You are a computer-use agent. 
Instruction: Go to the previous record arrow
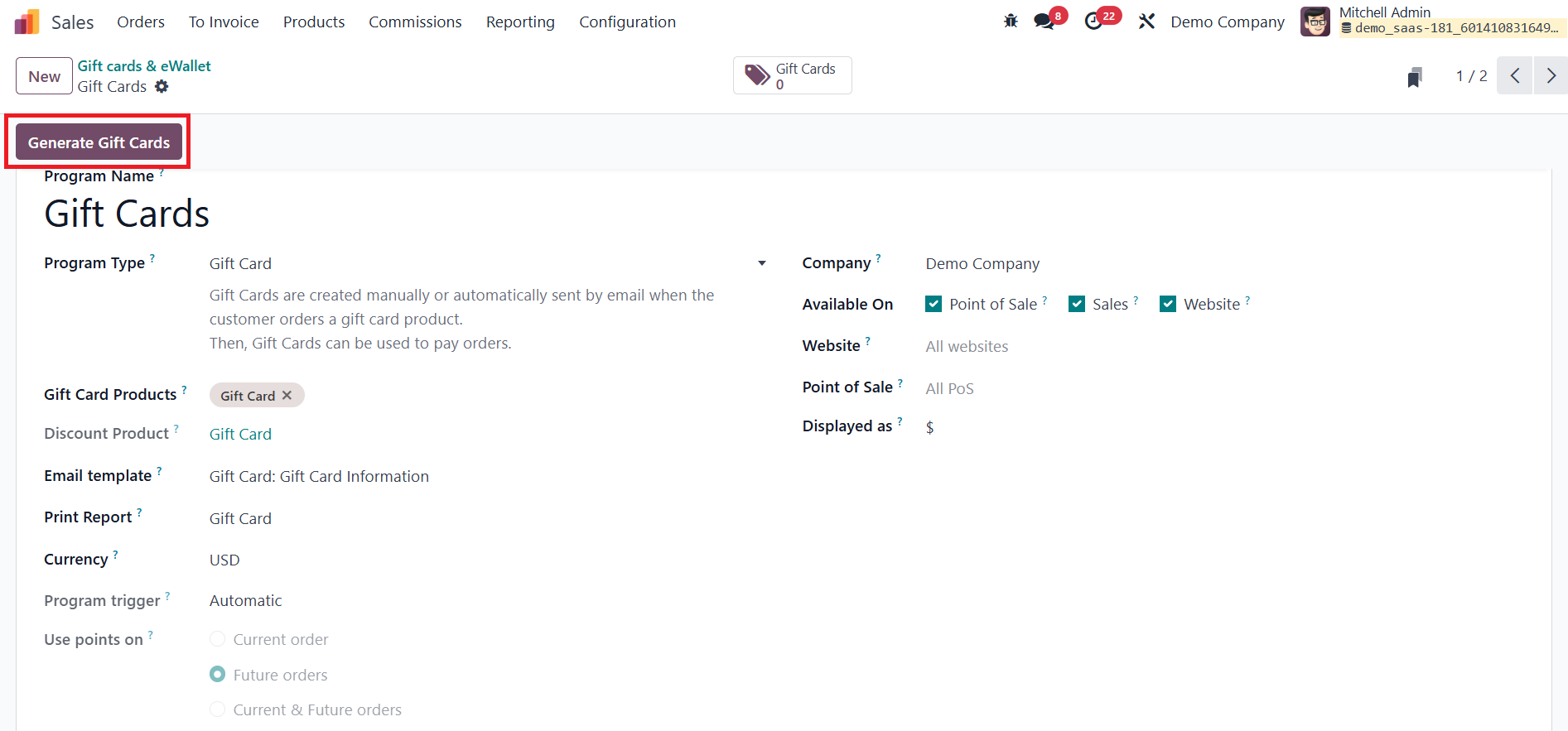click(x=1515, y=76)
